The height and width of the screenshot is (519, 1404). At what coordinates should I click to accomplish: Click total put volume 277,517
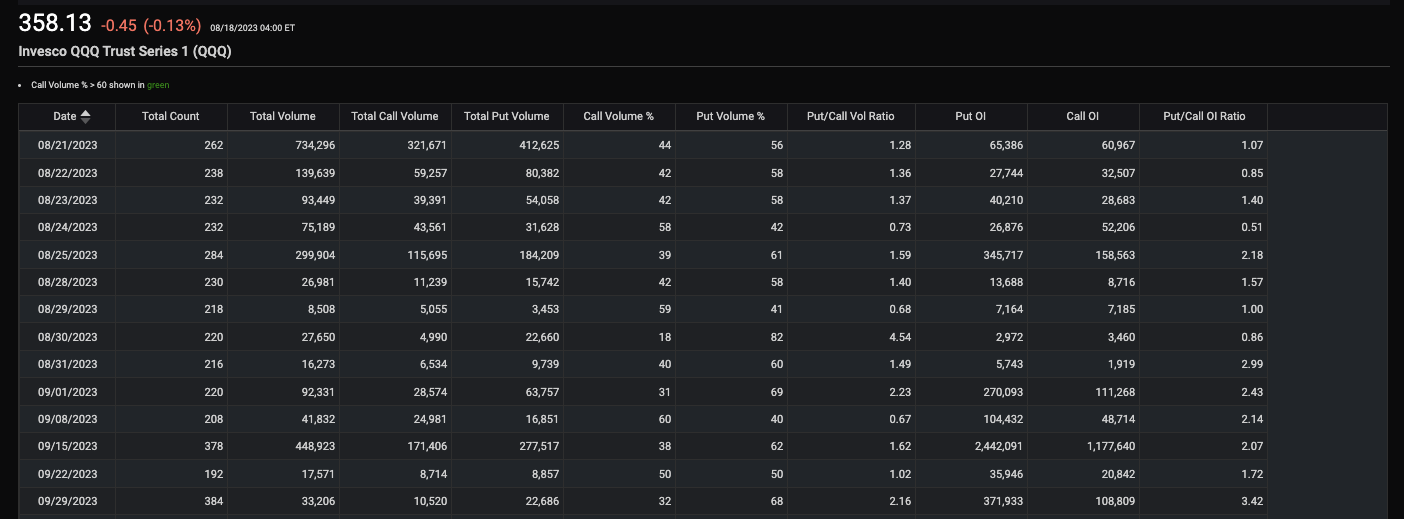tap(539, 446)
